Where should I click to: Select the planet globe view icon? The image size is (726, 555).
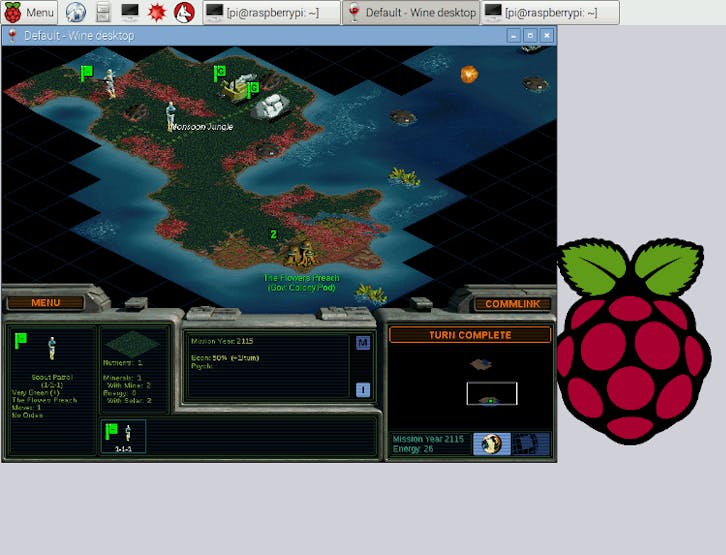(x=492, y=443)
